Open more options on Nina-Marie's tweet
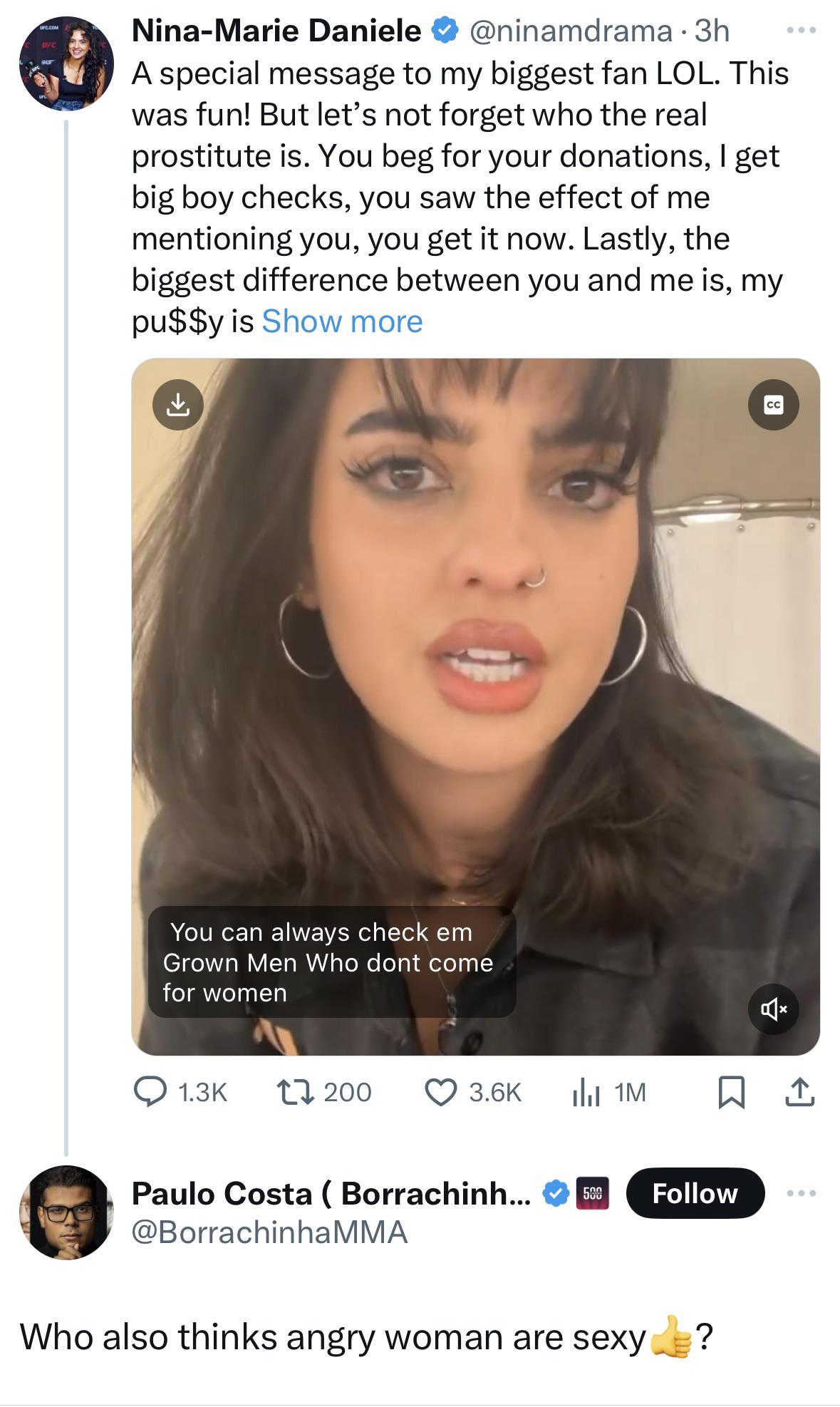The height and width of the screenshot is (1407, 840). click(801, 31)
